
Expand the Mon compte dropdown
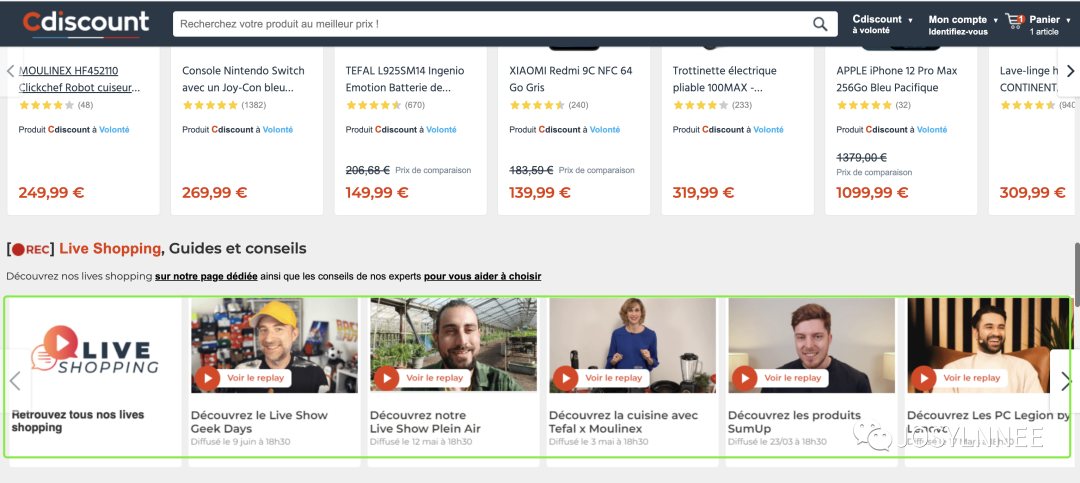click(x=995, y=20)
